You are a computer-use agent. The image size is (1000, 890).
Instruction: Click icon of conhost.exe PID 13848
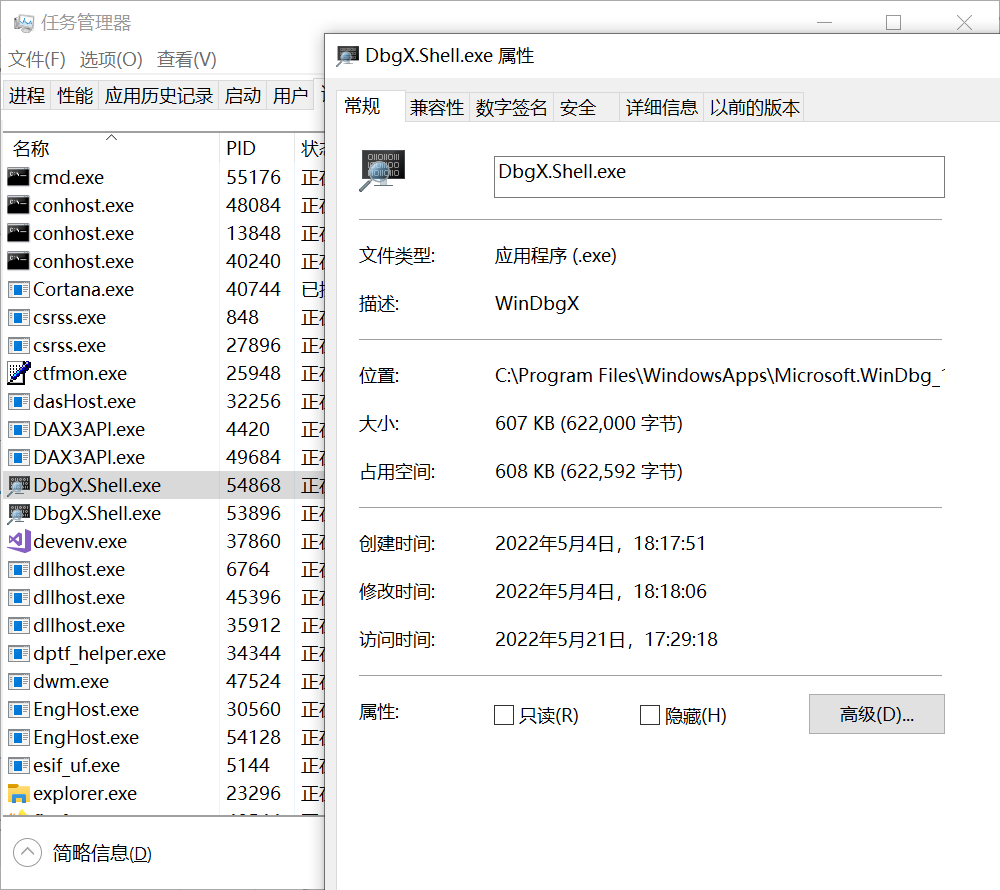tap(18, 233)
